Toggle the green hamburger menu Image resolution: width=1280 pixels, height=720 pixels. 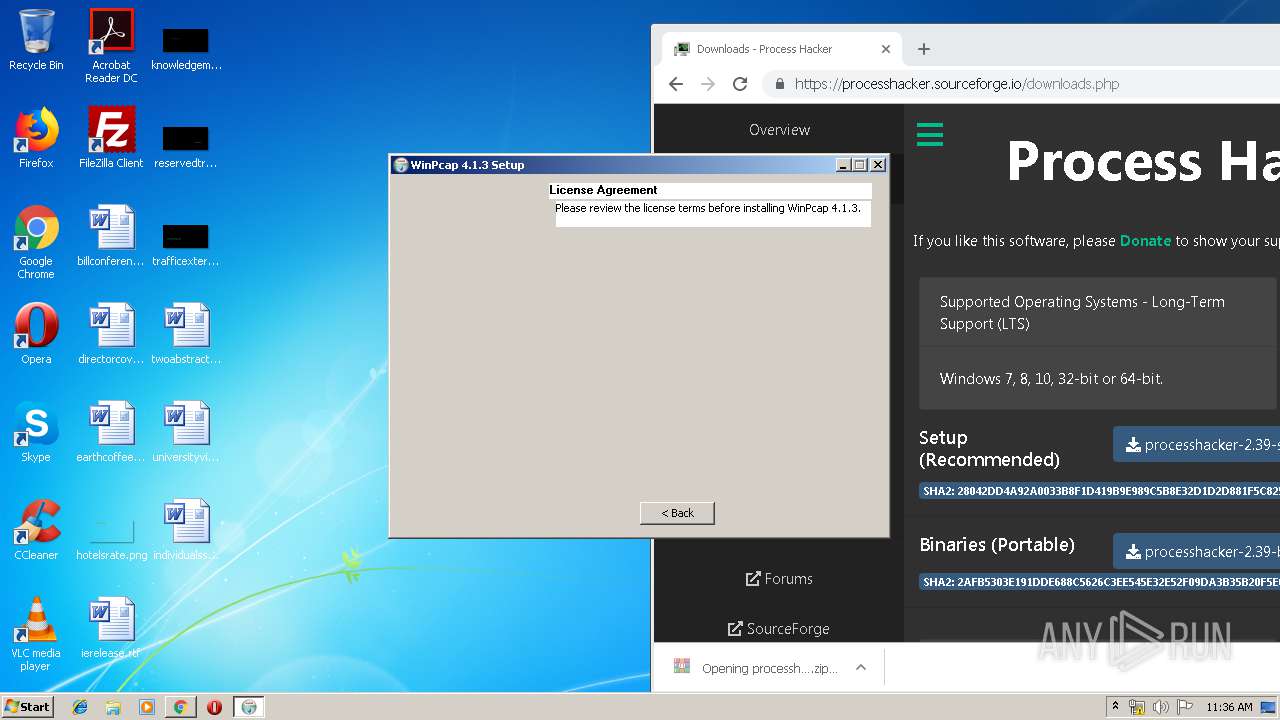pos(930,134)
